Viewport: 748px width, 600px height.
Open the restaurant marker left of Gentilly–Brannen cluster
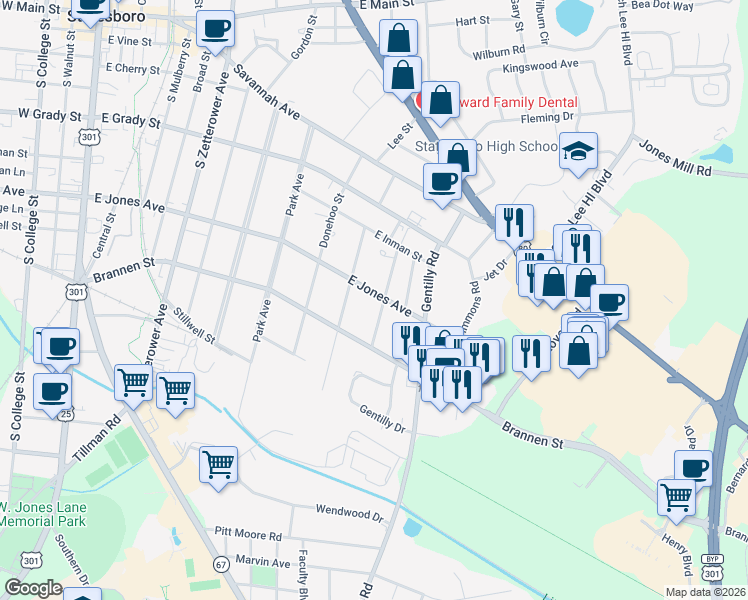411,337
